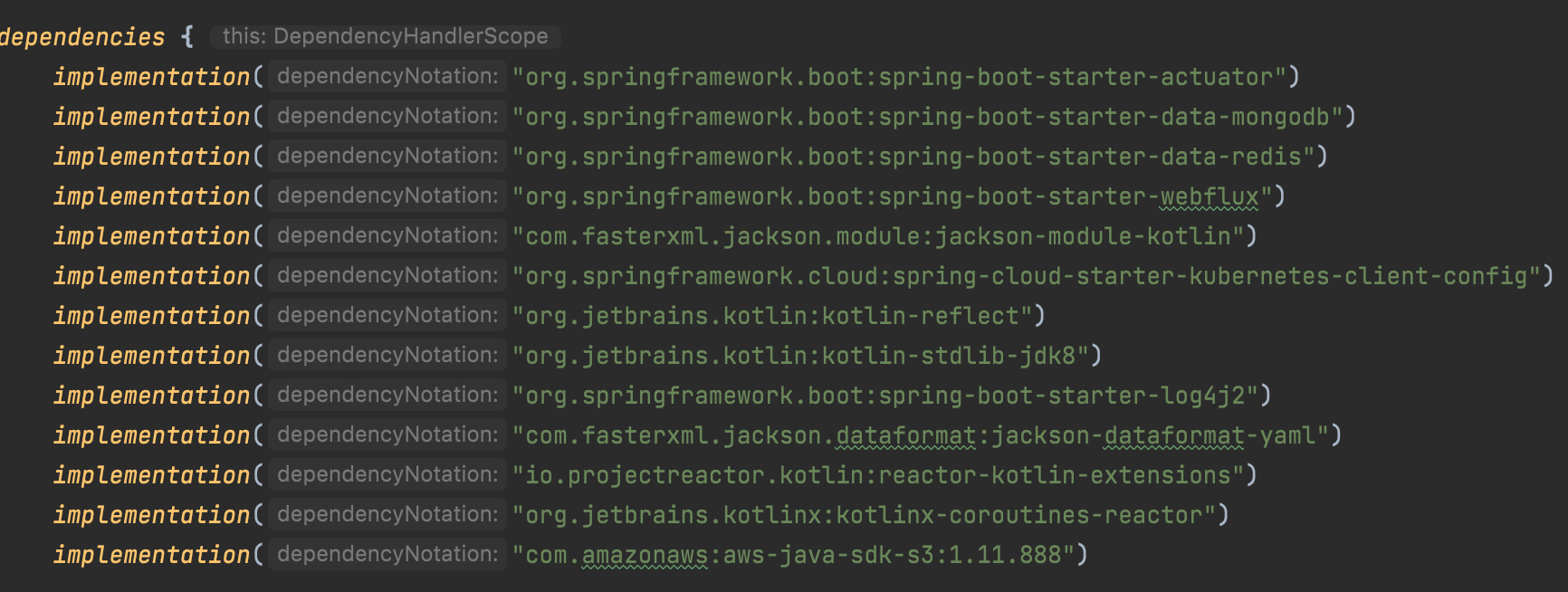Click the kotlinx-coroutines-reactor dependency string
Viewport: 1568px width, 592px height.
pyautogui.click(x=865, y=515)
